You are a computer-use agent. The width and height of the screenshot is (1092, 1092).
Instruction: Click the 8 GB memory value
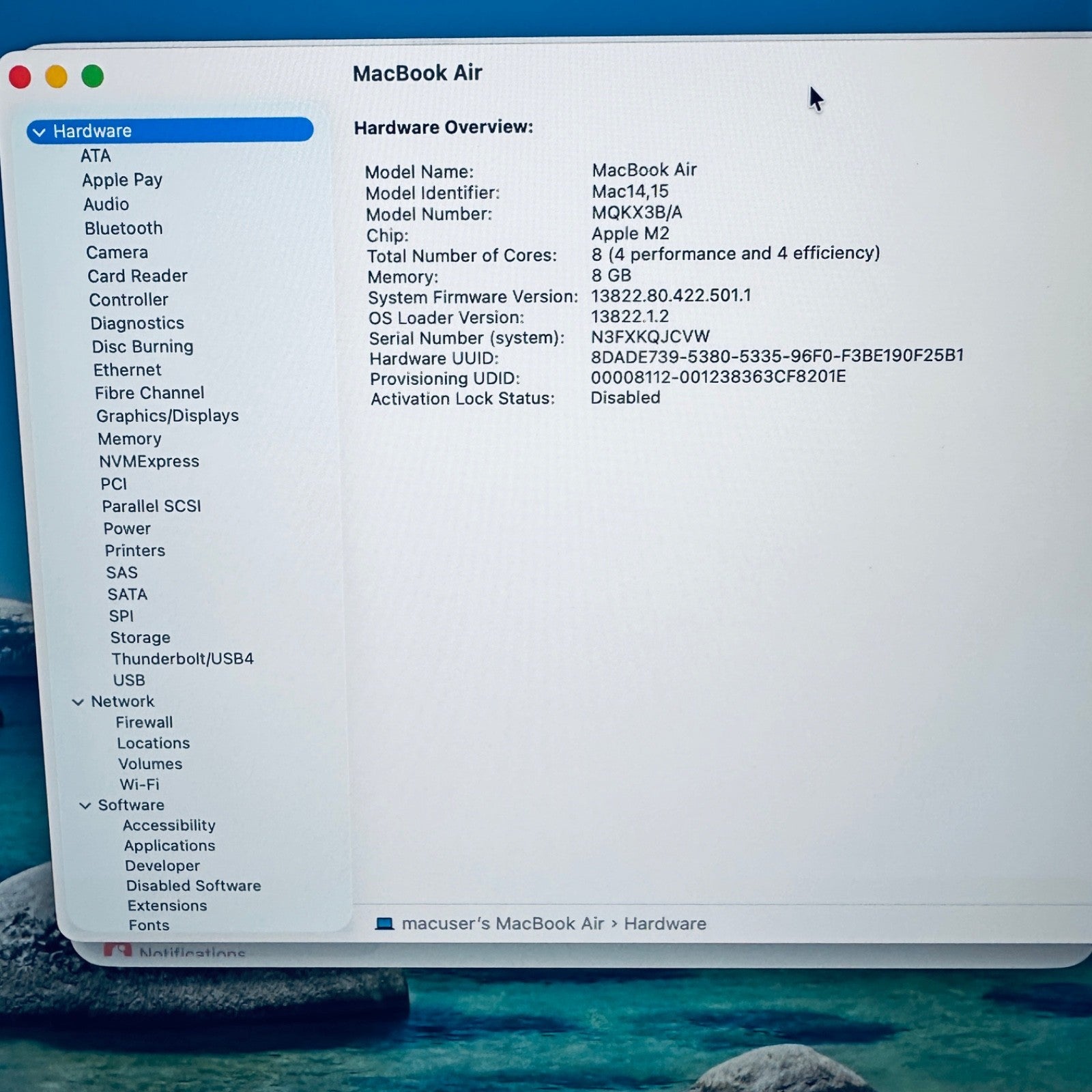611,275
